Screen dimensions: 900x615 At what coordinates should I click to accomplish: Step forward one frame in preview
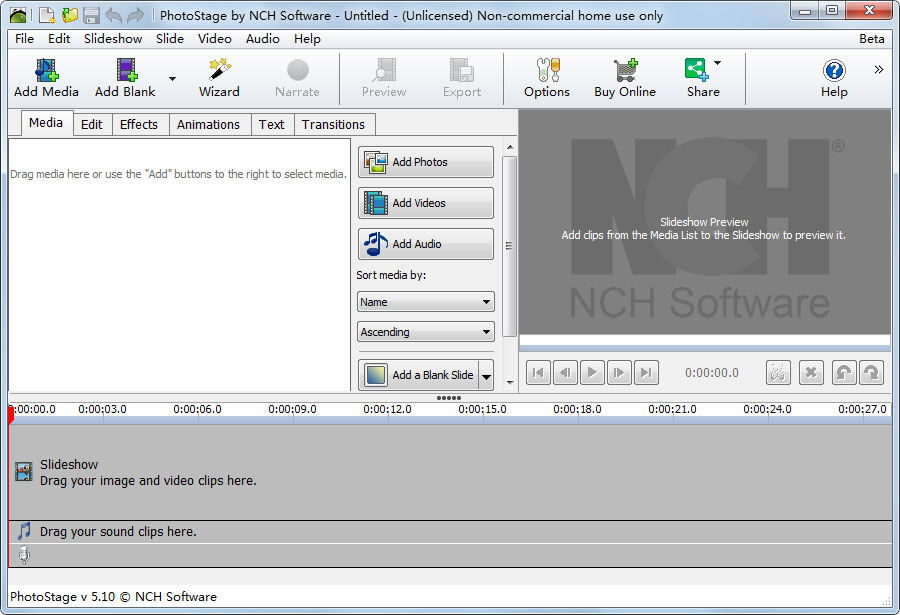point(619,373)
